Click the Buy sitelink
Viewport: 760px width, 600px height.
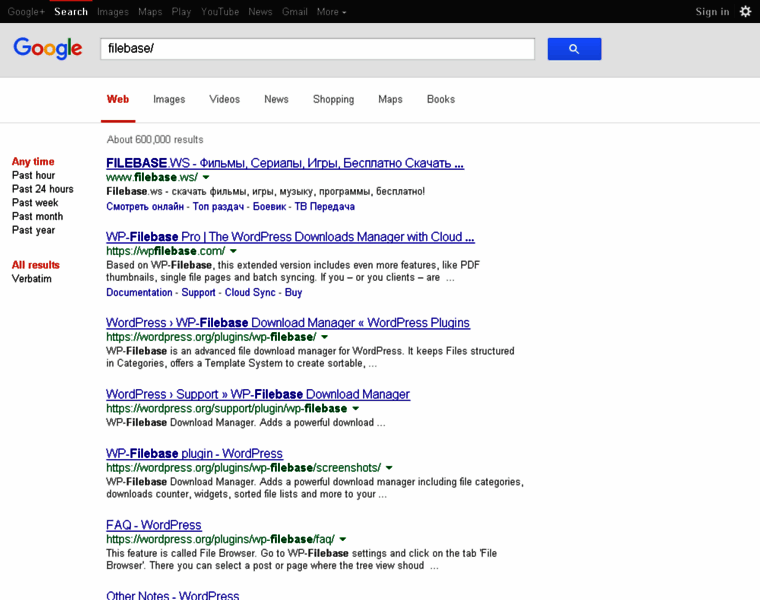point(293,293)
